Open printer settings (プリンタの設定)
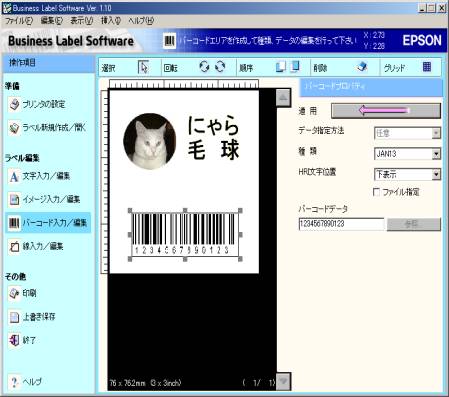The height and width of the screenshot is (397, 449). 37,104
